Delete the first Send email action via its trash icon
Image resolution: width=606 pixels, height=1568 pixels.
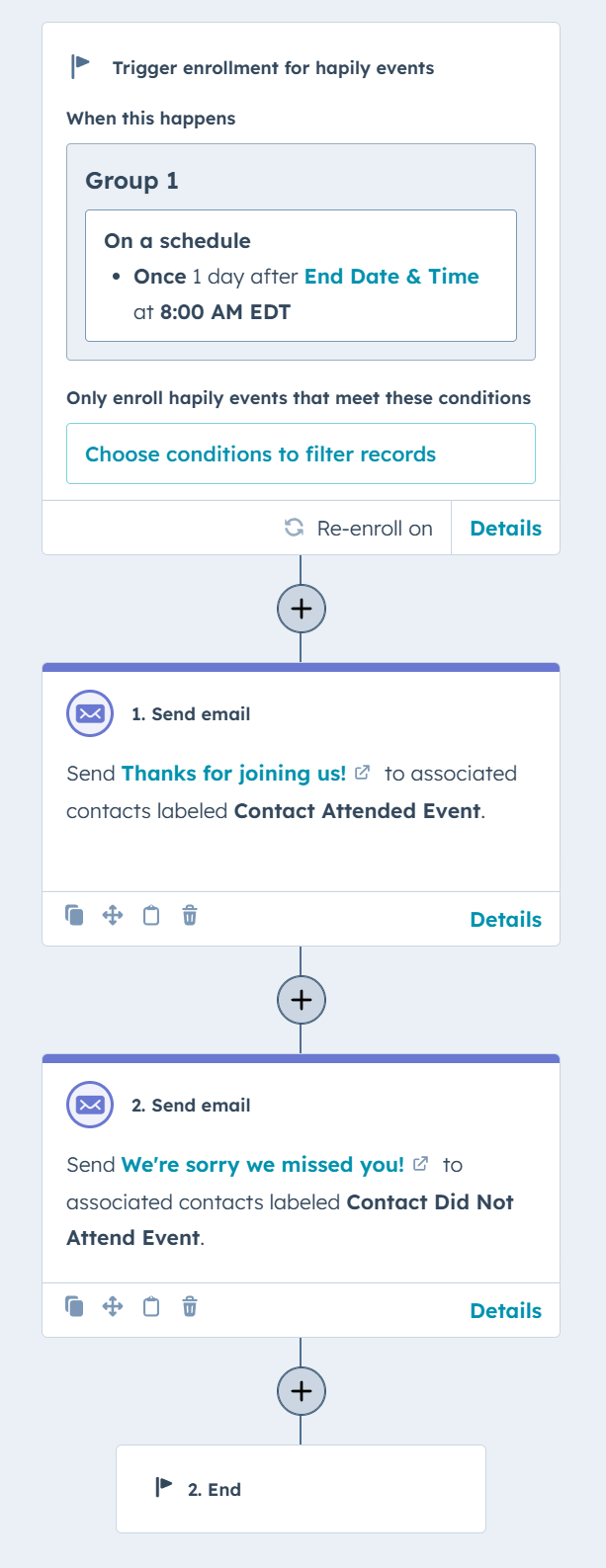click(x=190, y=915)
